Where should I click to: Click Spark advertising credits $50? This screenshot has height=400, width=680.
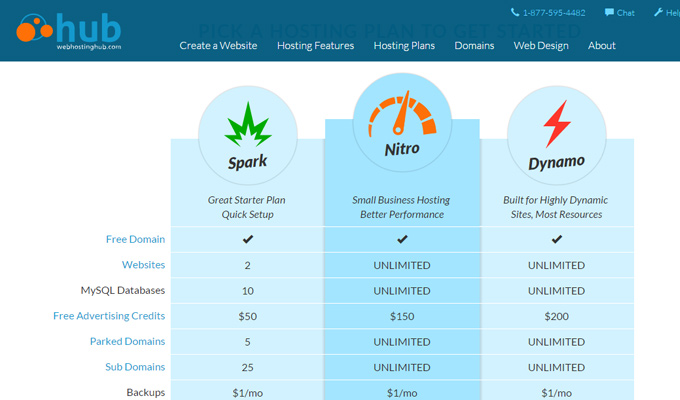(x=248, y=316)
